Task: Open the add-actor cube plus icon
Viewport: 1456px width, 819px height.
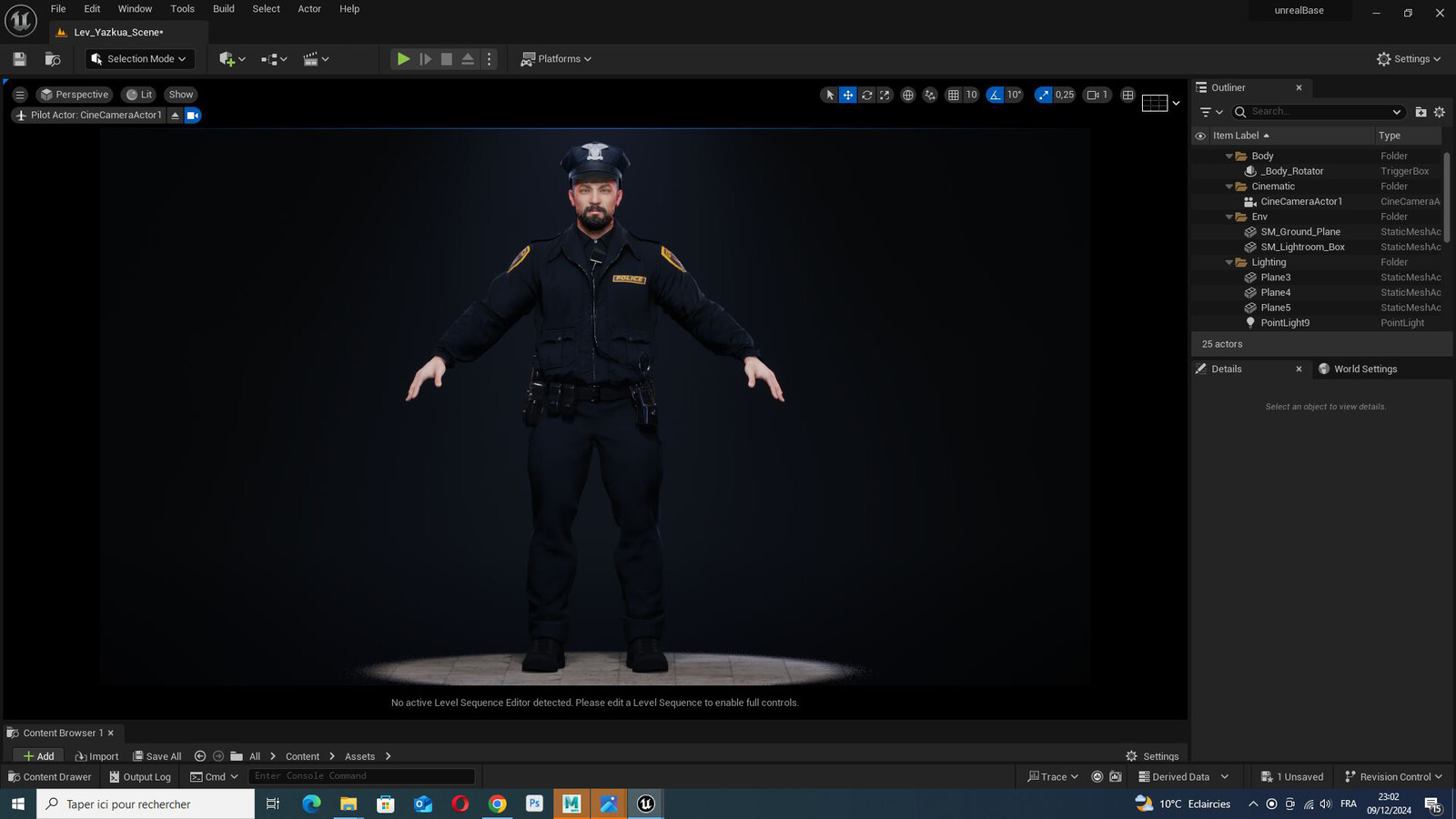Action: coord(232,59)
